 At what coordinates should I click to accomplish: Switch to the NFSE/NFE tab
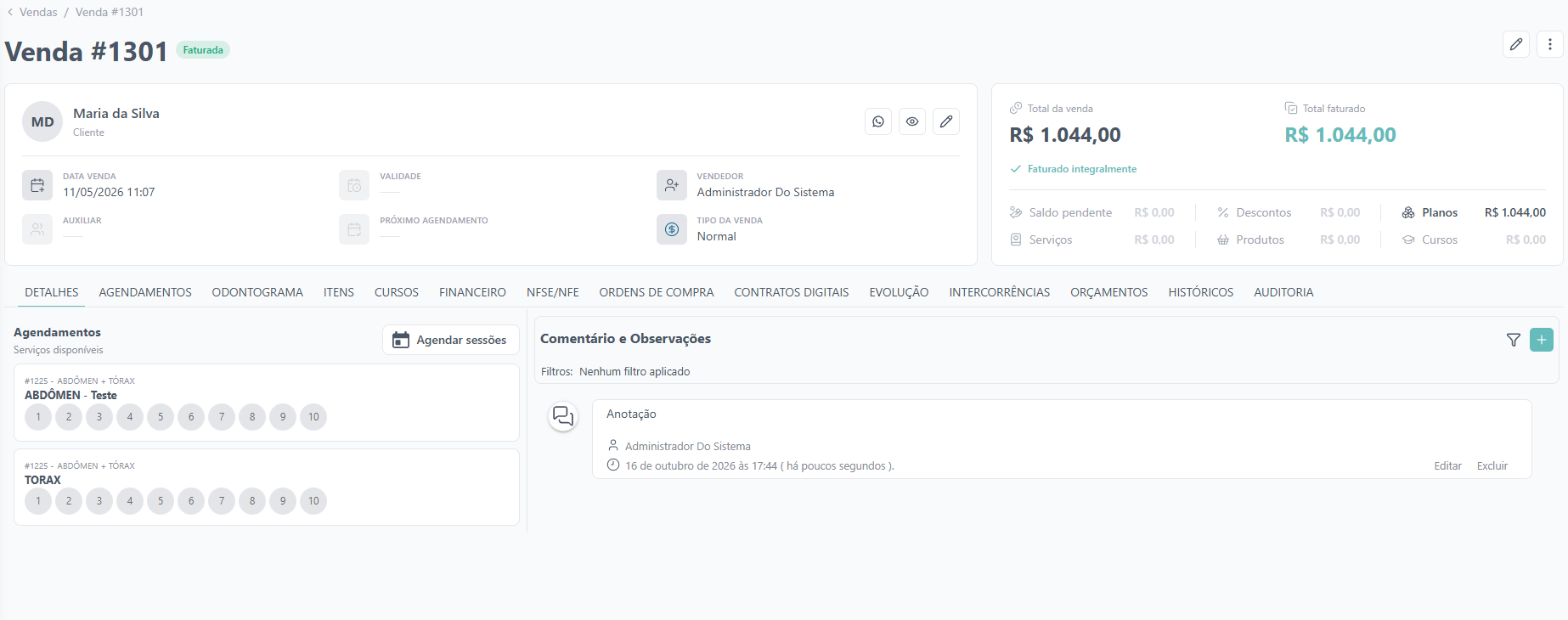tap(553, 292)
